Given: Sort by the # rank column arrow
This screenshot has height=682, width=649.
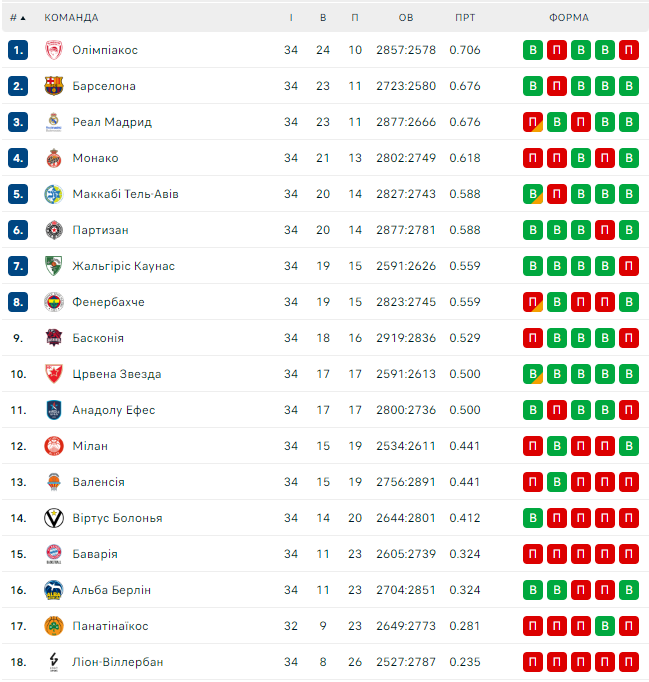Looking at the screenshot, I should coord(18,18).
